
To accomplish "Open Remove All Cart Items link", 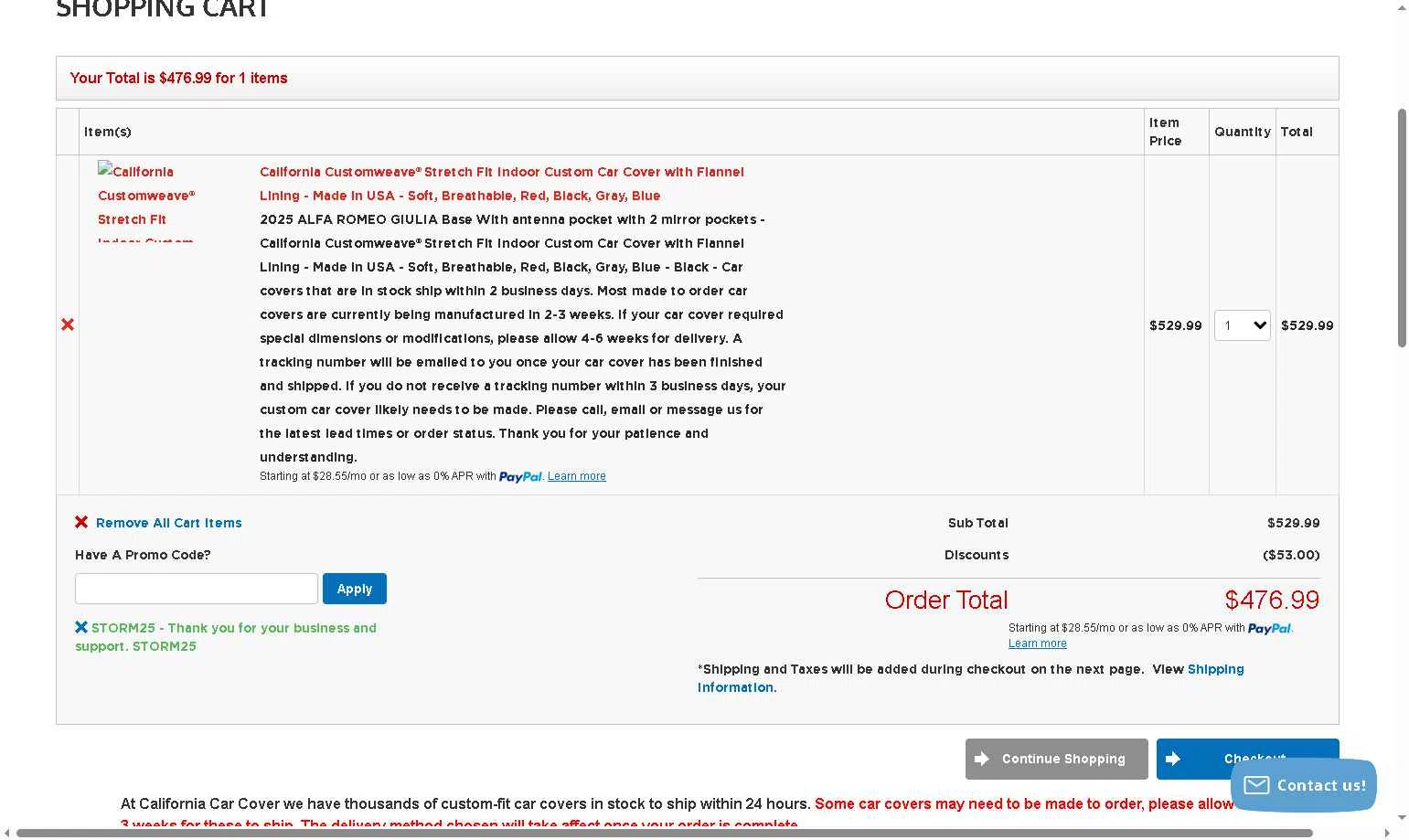I will 169,523.
